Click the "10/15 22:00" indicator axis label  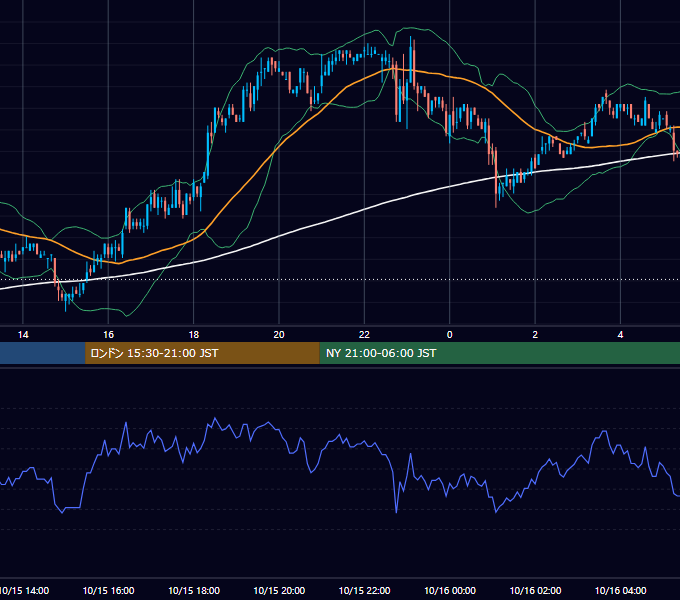point(364,590)
